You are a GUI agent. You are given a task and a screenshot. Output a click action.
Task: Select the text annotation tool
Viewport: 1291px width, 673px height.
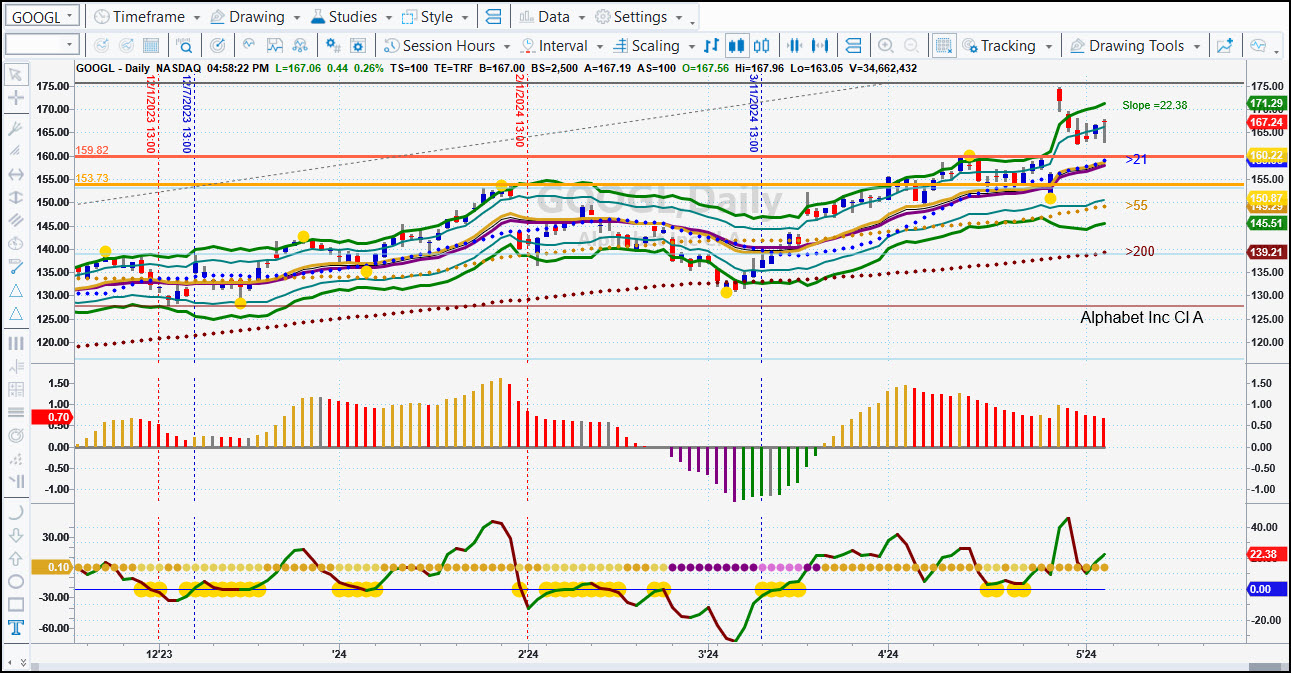[16, 628]
